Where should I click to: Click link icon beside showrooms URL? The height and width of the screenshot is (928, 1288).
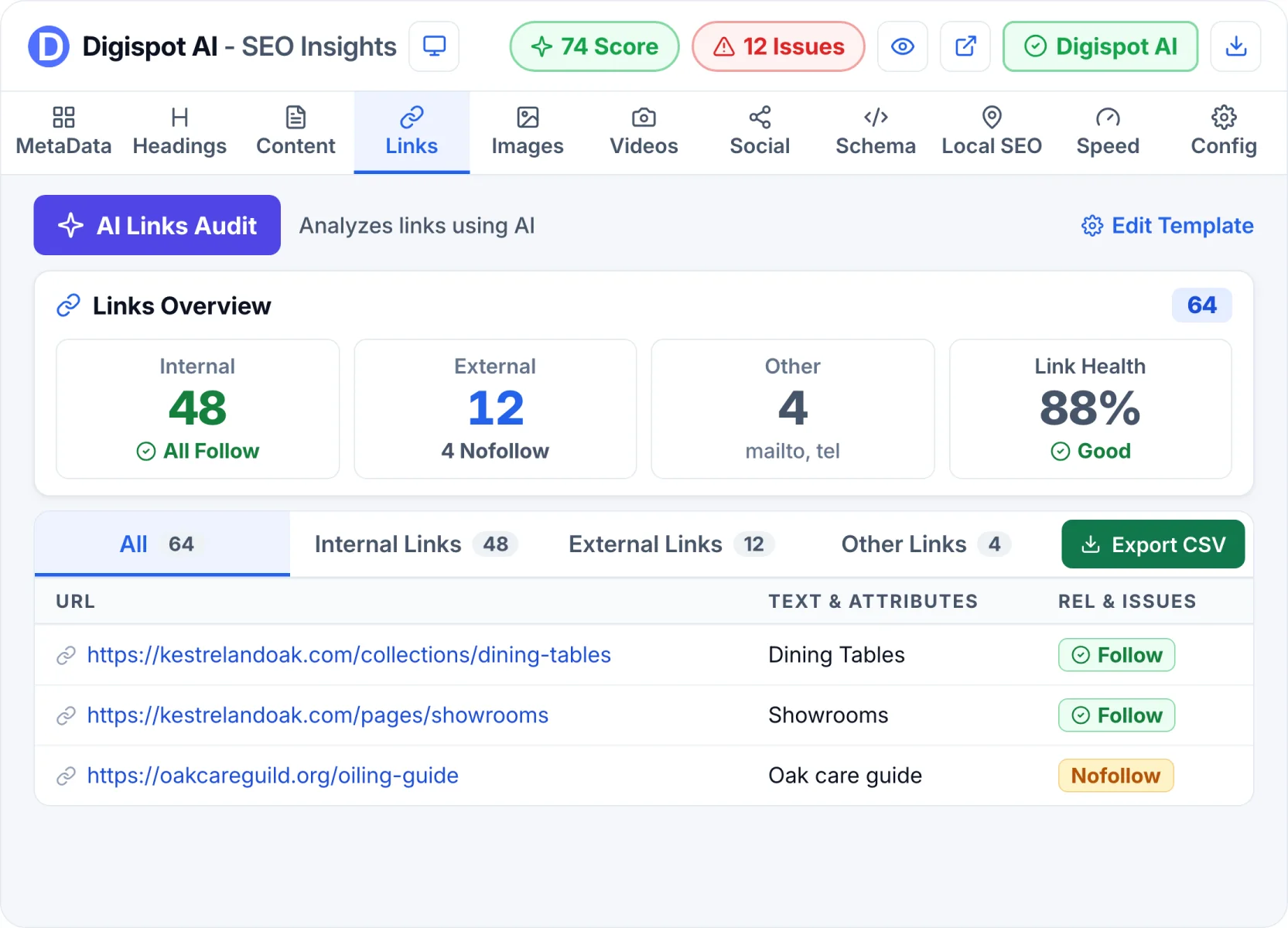67,716
